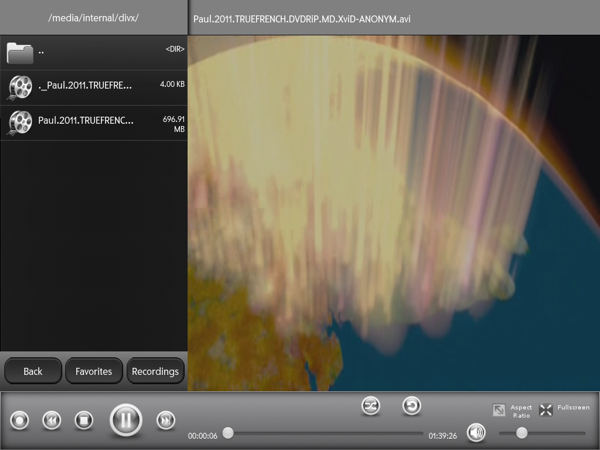600x450 pixels.
Task: Click film reel icon of 4.00 KB file
Action: (x=20, y=88)
